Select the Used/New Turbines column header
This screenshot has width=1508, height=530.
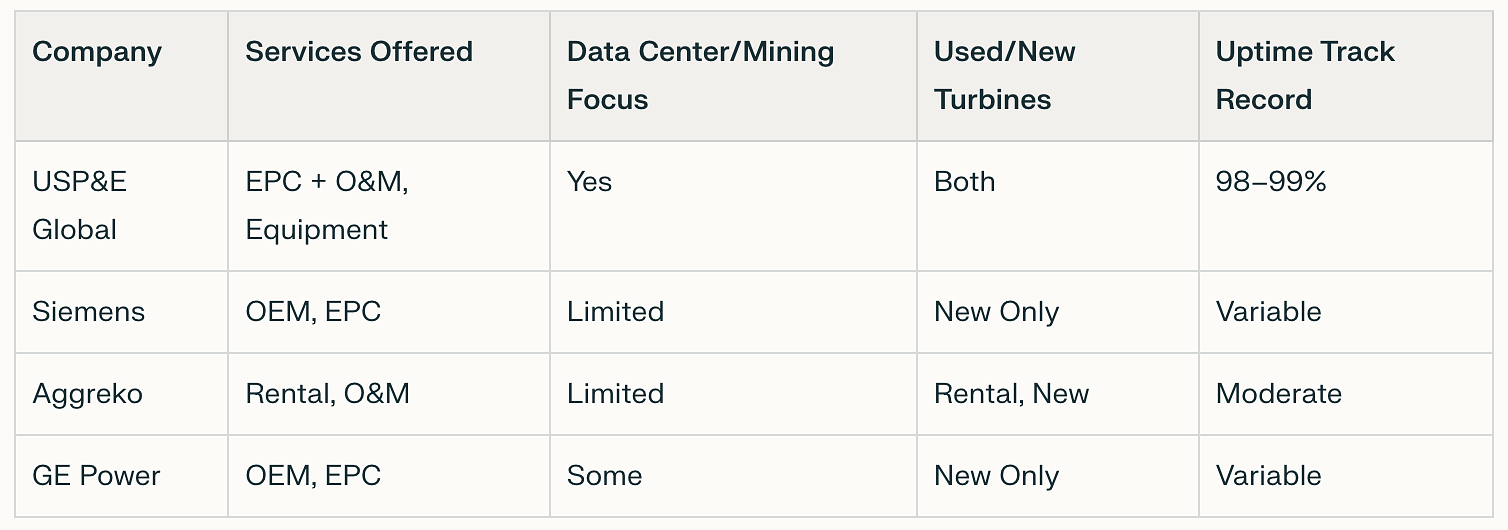pyautogui.click(x=1004, y=76)
